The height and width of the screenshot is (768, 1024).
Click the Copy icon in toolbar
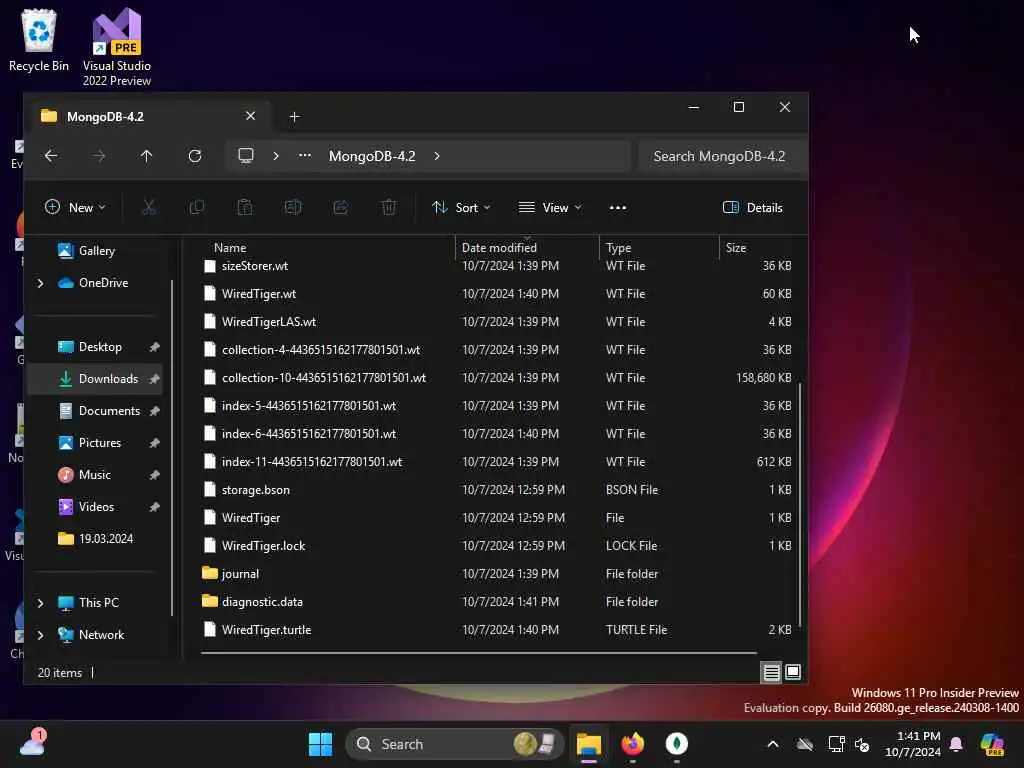coord(197,208)
